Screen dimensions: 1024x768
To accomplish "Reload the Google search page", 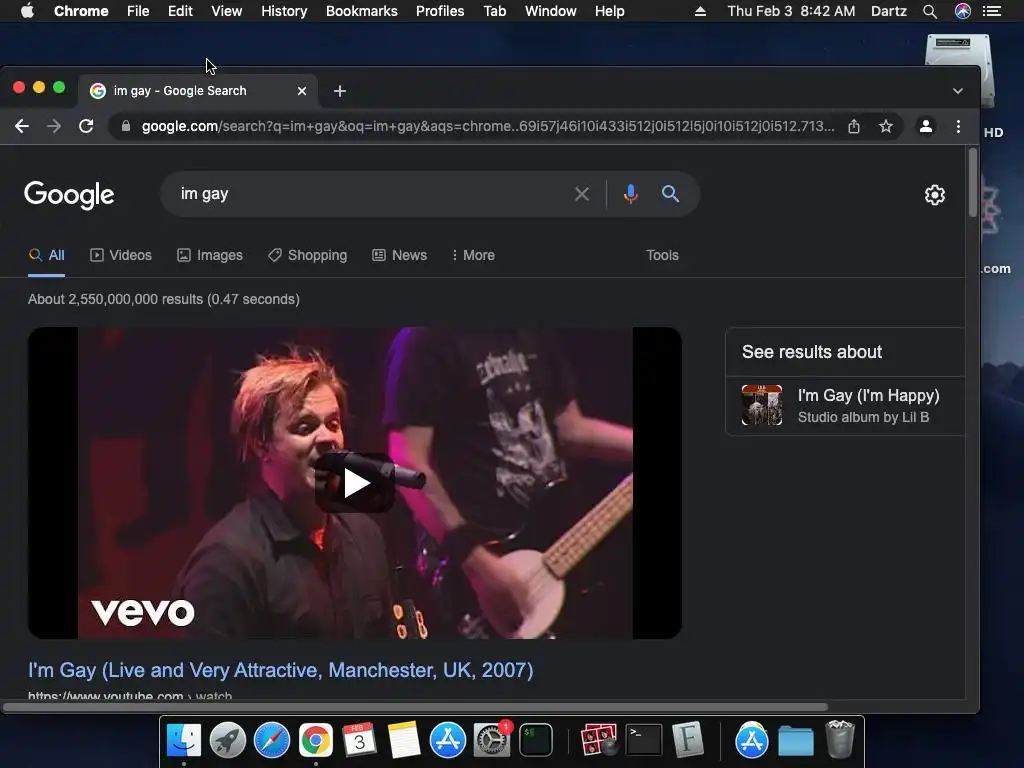I will [86, 126].
